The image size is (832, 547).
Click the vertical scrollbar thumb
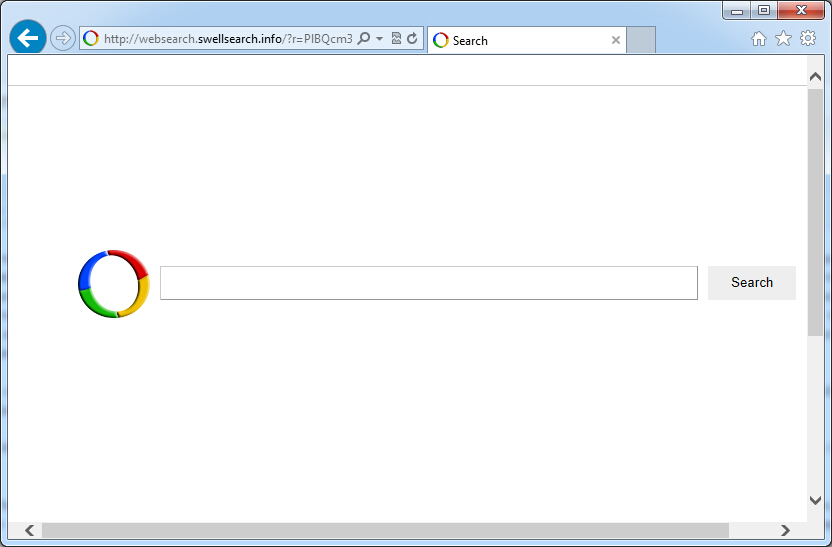pyautogui.click(x=815, y=212)
